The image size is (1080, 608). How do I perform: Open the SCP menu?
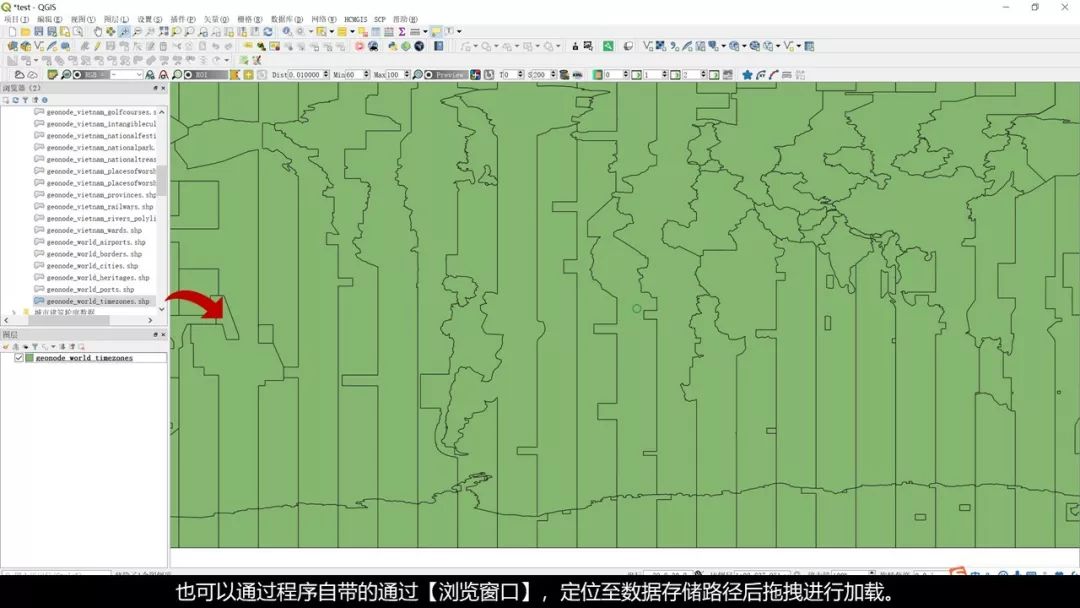click(x=380, y=19)
